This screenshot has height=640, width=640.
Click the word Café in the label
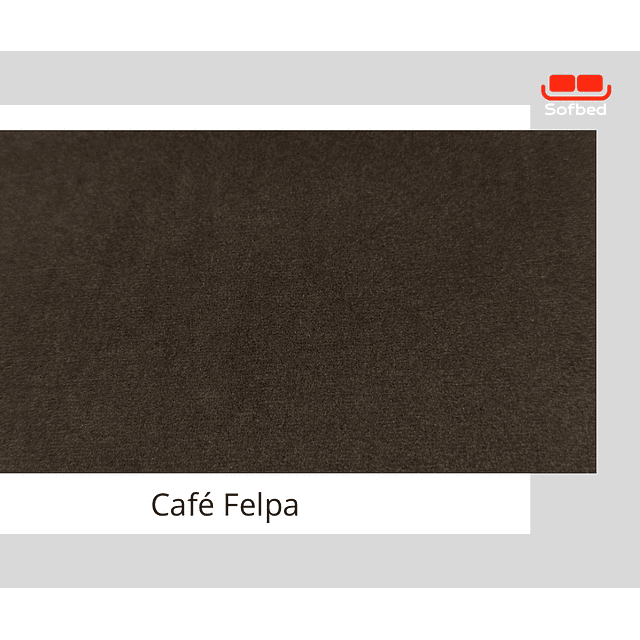point(182,504)
